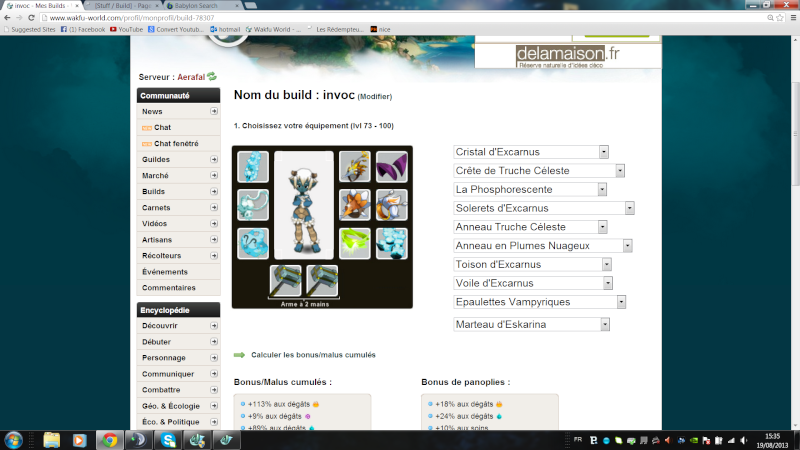800x450 pixels.
Task: Open the Chrome menu icon
Action: tap(793, 18)
